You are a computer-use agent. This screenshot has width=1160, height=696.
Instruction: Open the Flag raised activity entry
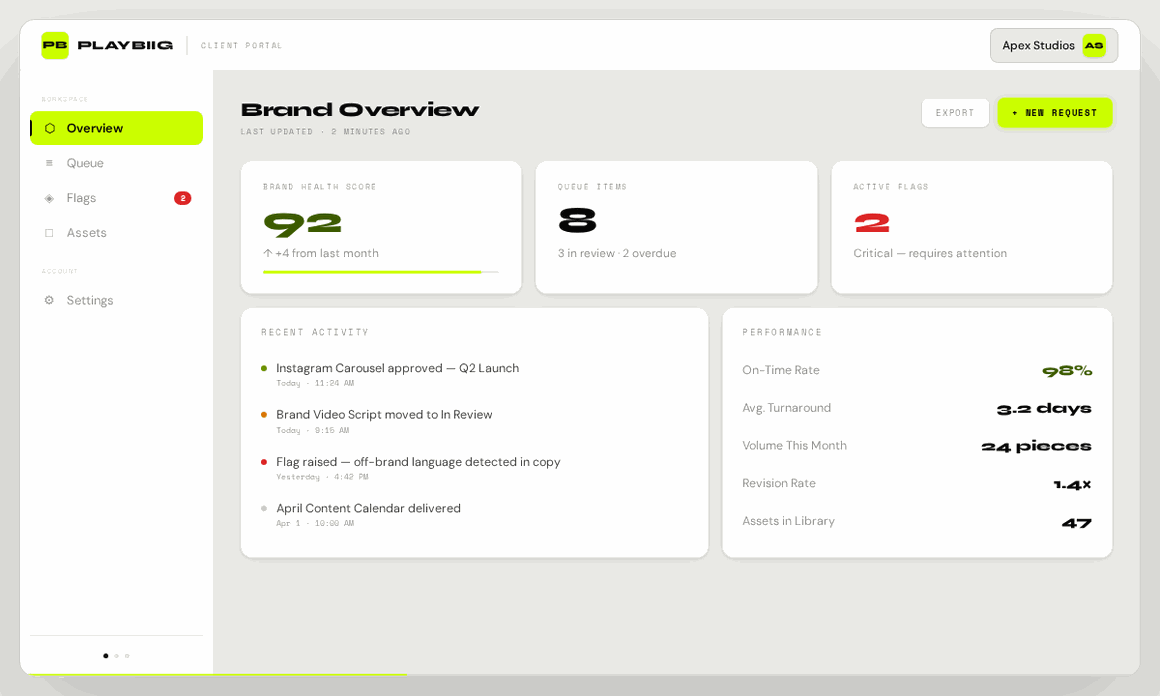[x=419, y=462]
